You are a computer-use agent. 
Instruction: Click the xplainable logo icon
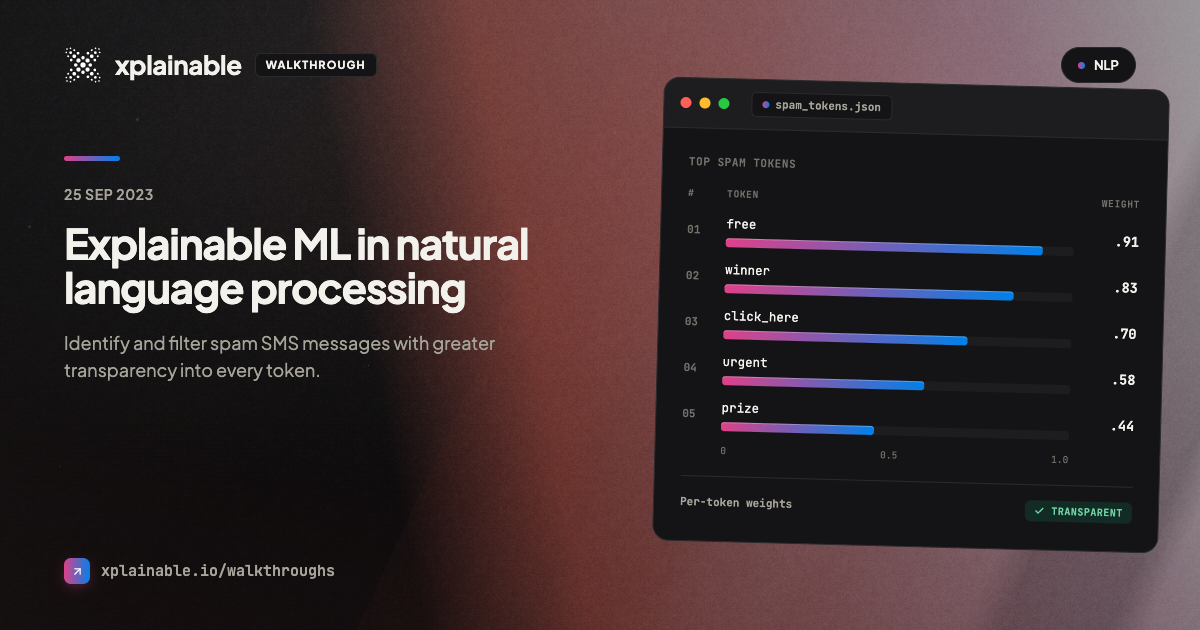click(x=83, y=66)
